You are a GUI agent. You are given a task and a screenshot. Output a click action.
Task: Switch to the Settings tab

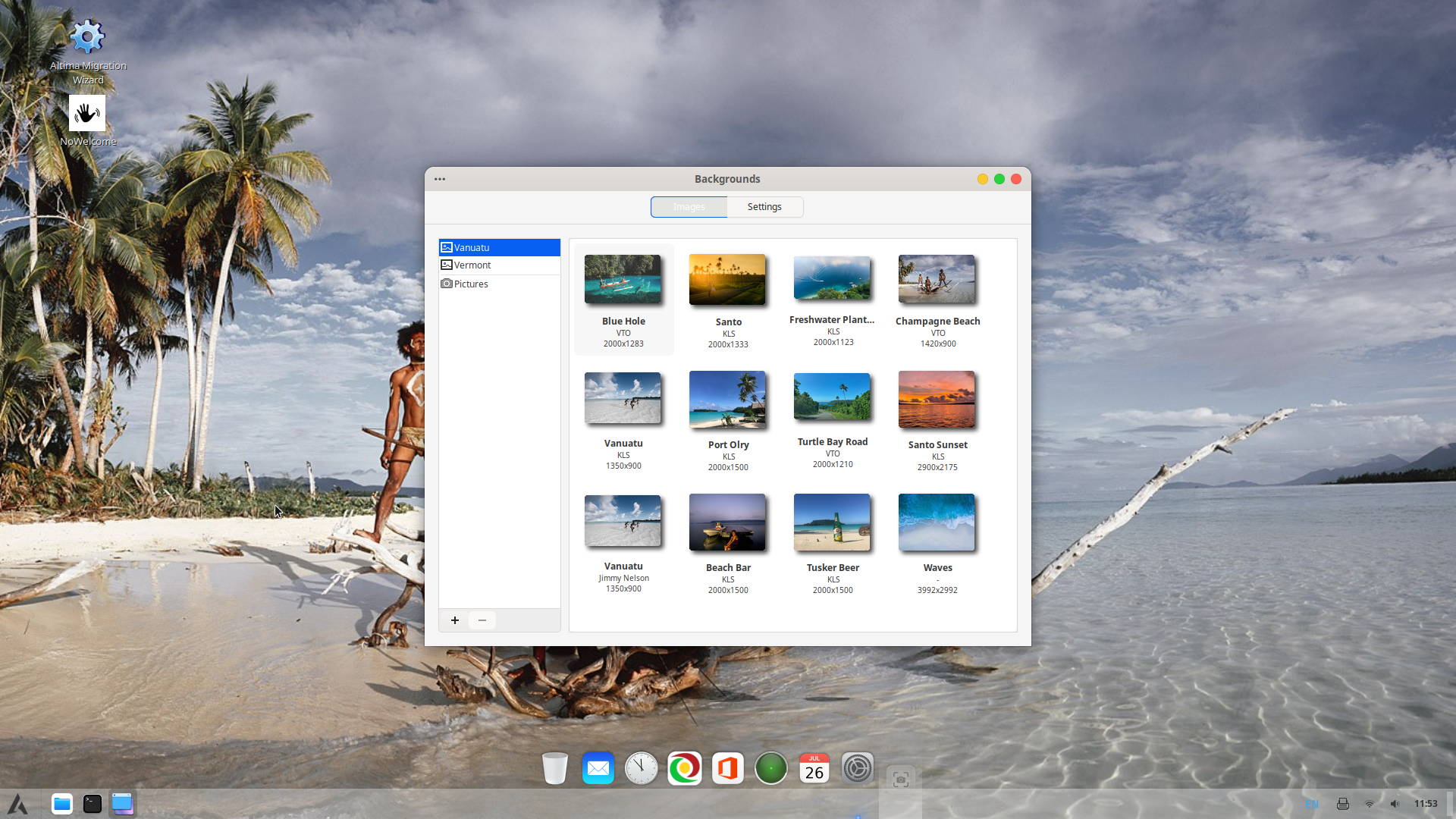764,207
